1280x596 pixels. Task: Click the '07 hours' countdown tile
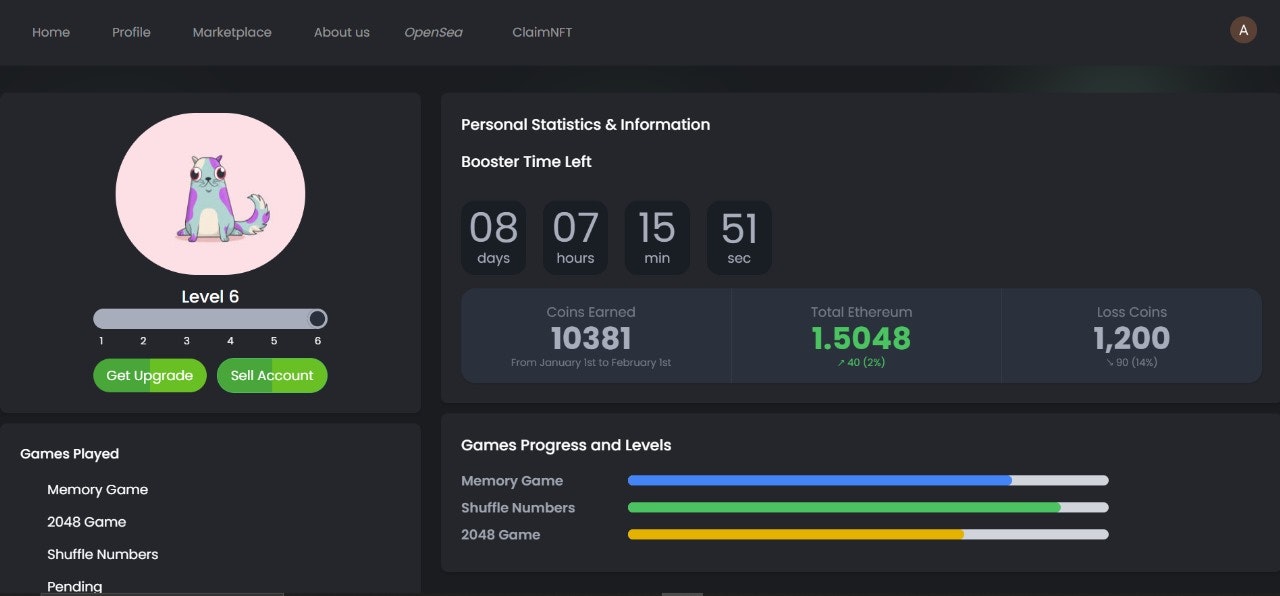(x=575, y=238)
